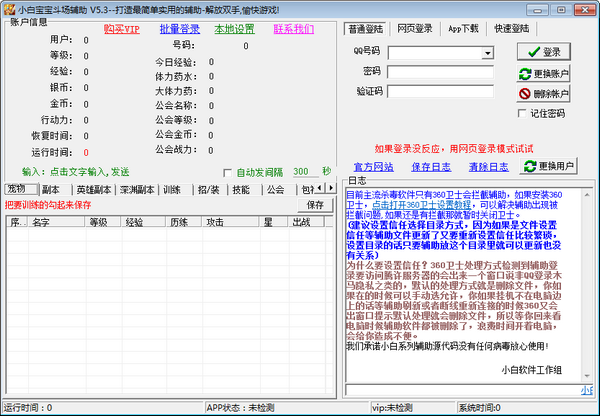Click the 密码 password input field
The image size is (600, 416).
click(442, 71)
